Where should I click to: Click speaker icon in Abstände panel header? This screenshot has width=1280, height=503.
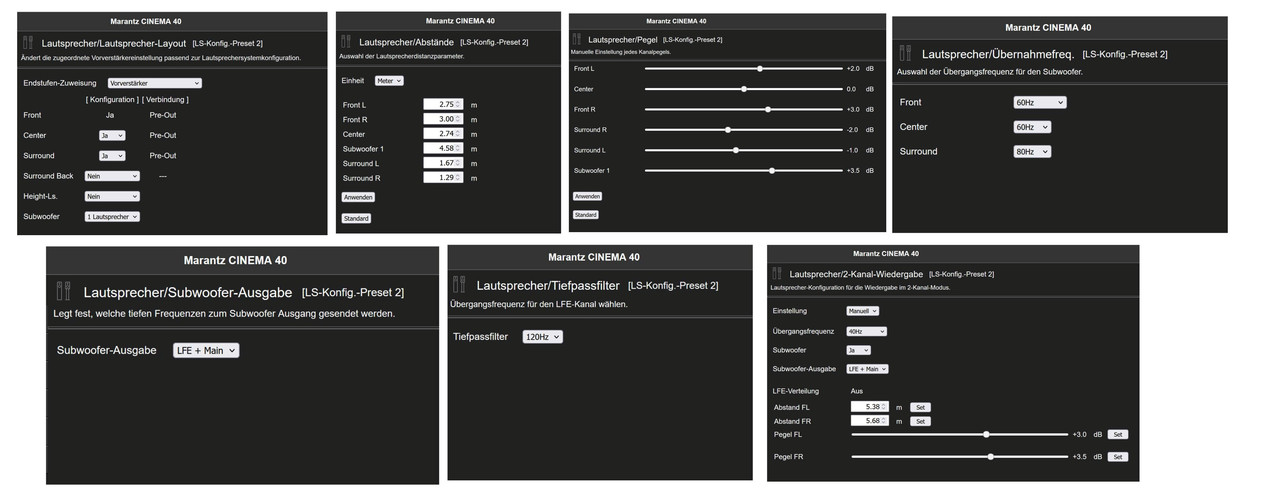point(347,42)
